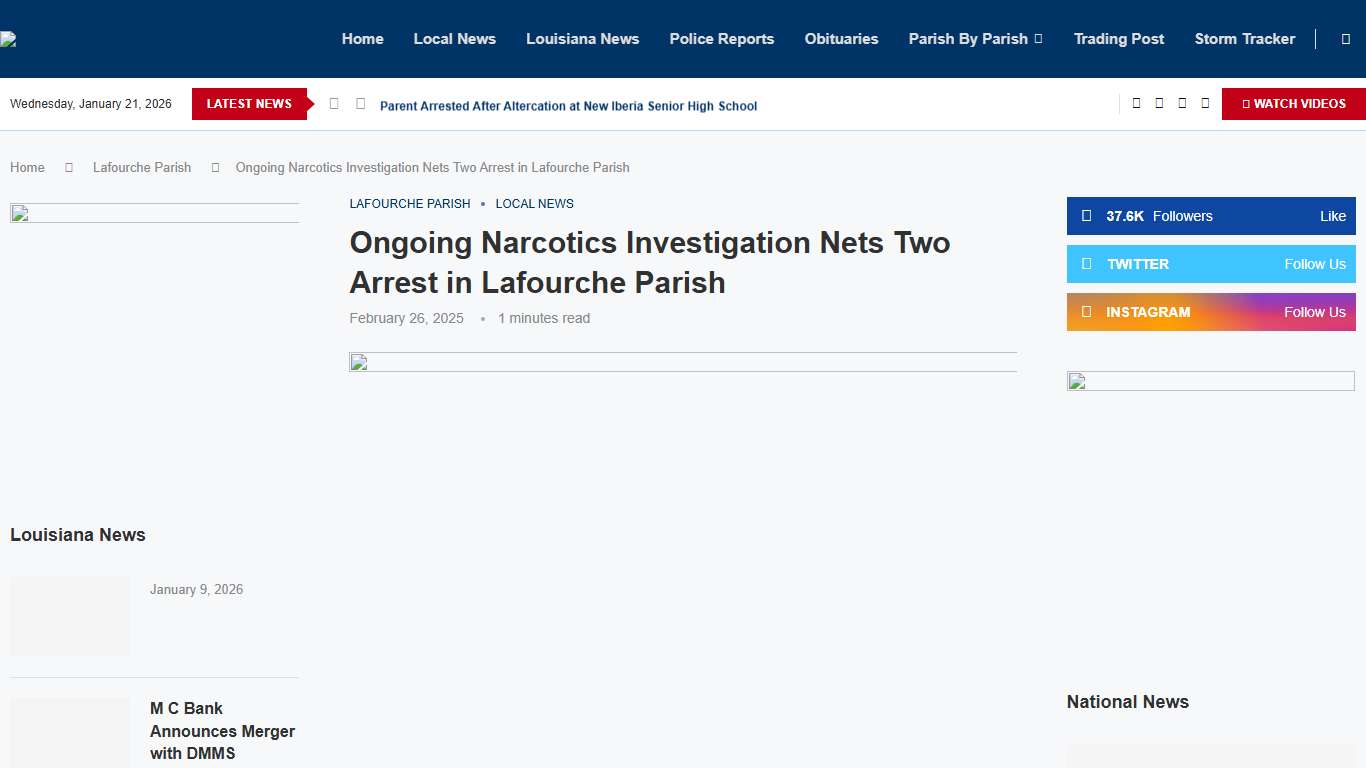Image resolution: width=1366 pixels, height=768 pixels.
Task: Open the site search icon
Action: point(1345,39)
